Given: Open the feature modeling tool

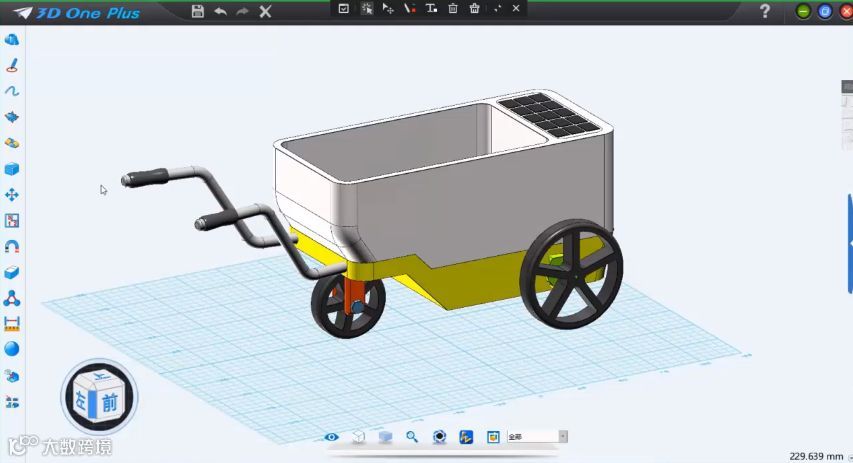Looking at the screenshot, I should 11,117.
